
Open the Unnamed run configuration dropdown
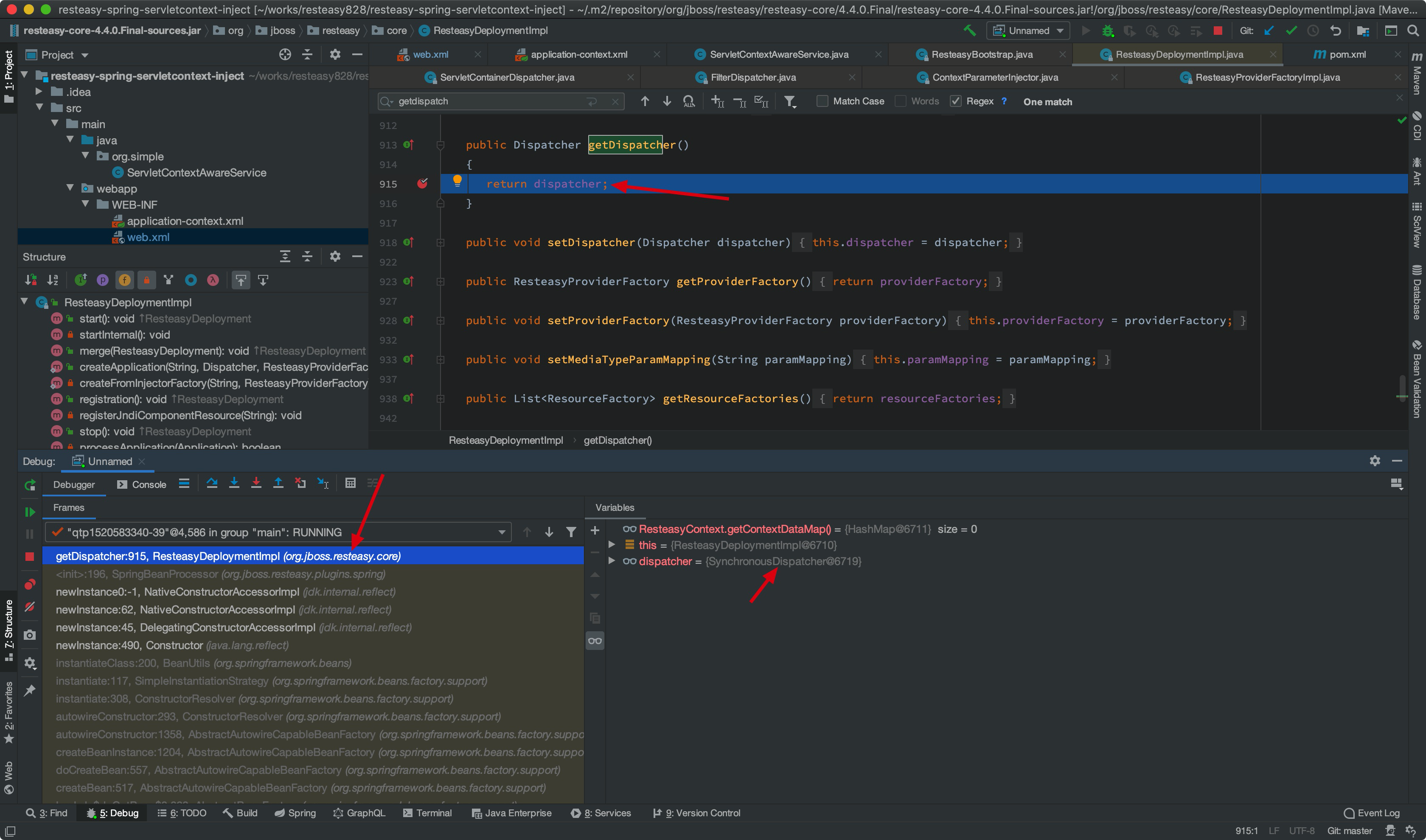tap(1028, 31)
